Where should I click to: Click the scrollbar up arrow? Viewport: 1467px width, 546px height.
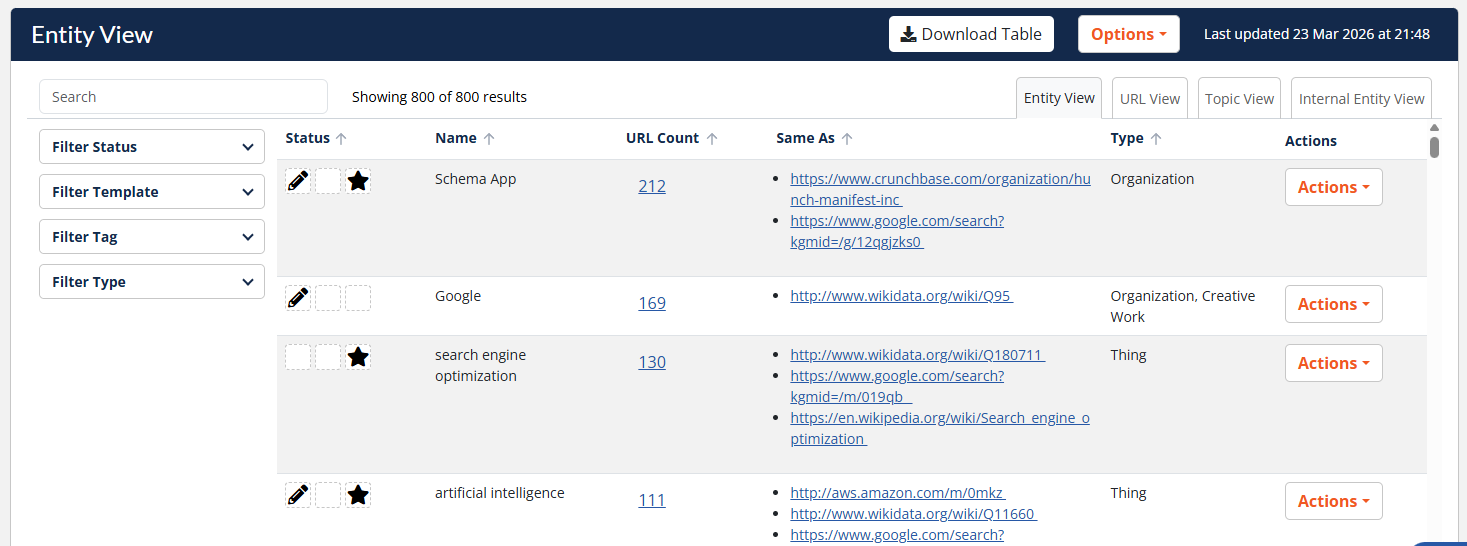coord(1434,127)
